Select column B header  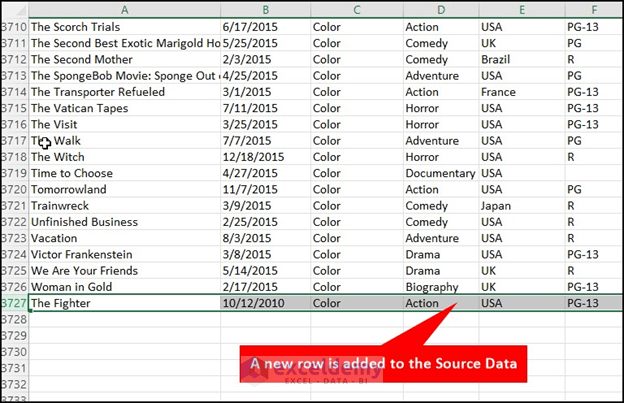point(265,9)
